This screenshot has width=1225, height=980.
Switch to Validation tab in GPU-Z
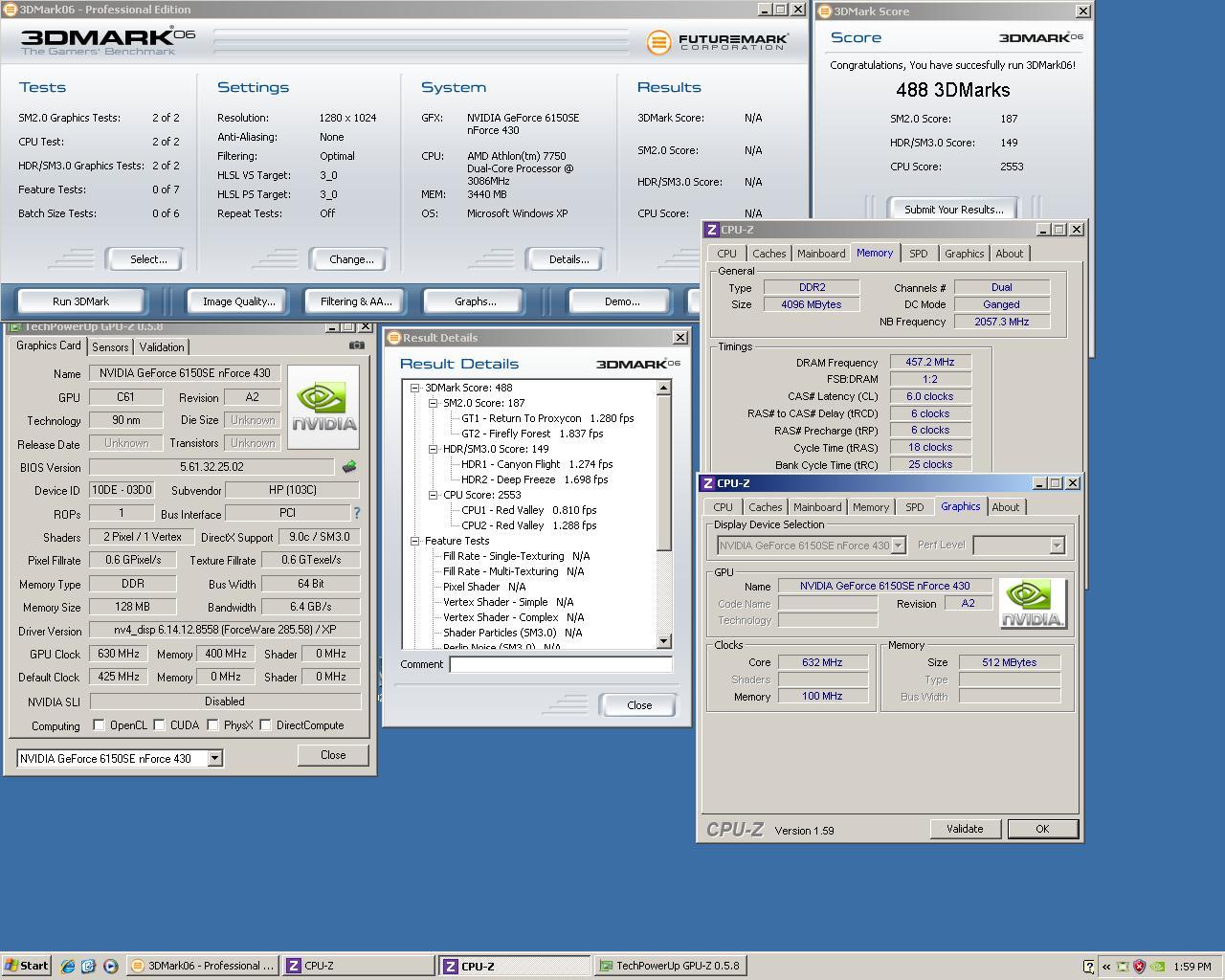pos(161,347)
